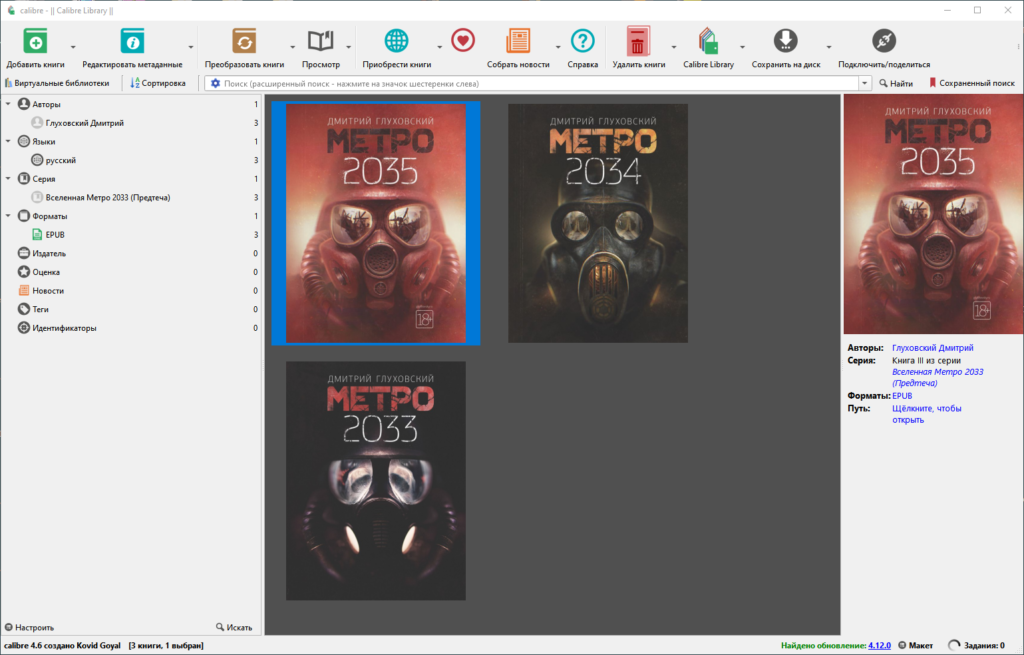Screen dimensions: 1024x655
Task: Click the Найти (Find) button
Action: click(x=895, y=84)
